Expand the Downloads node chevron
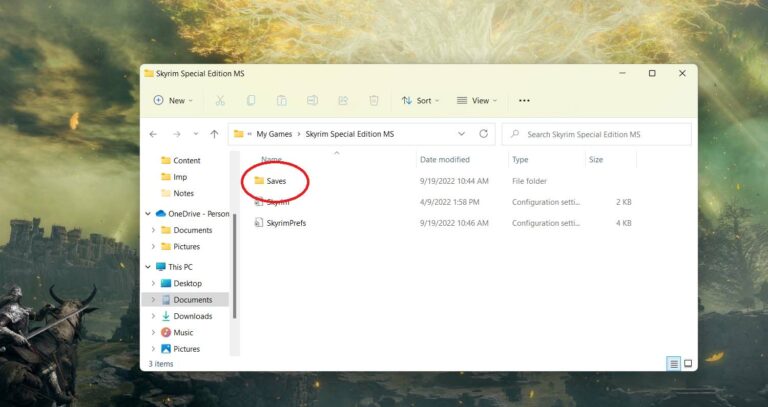This screenshot has width=768, height=407. 153,316
